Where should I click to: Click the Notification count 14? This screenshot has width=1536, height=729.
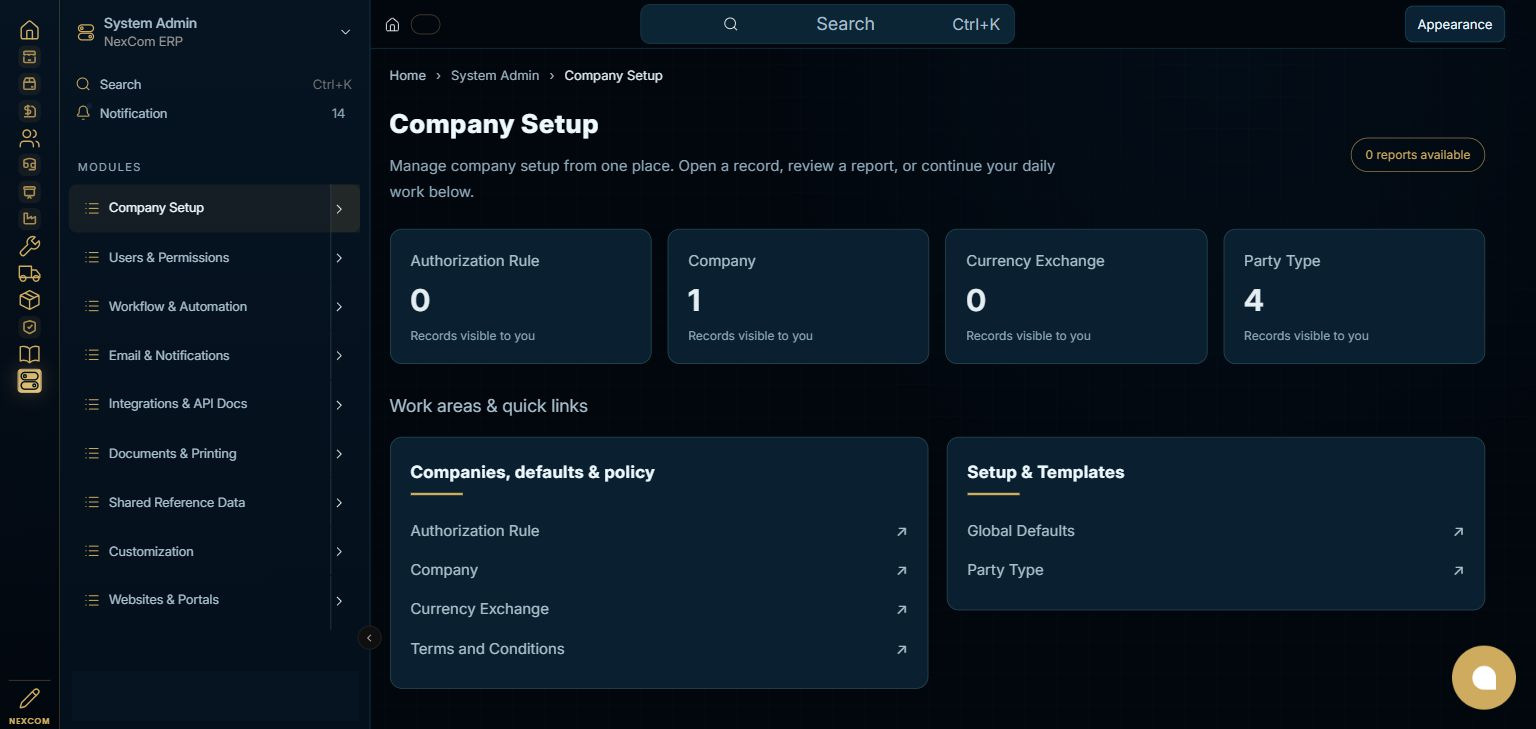click(338, 113)
